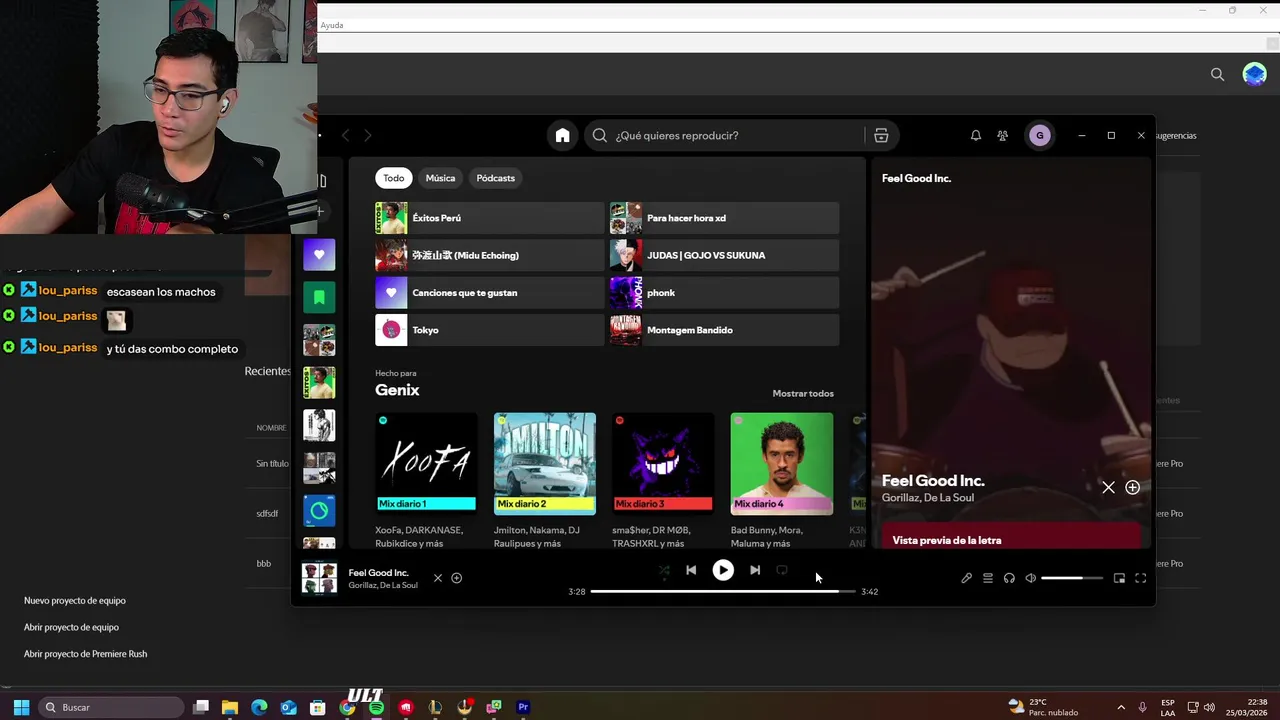Enter full screen player mode
The height and width of the screenshot is (720, 1280).
[1140, 578]
